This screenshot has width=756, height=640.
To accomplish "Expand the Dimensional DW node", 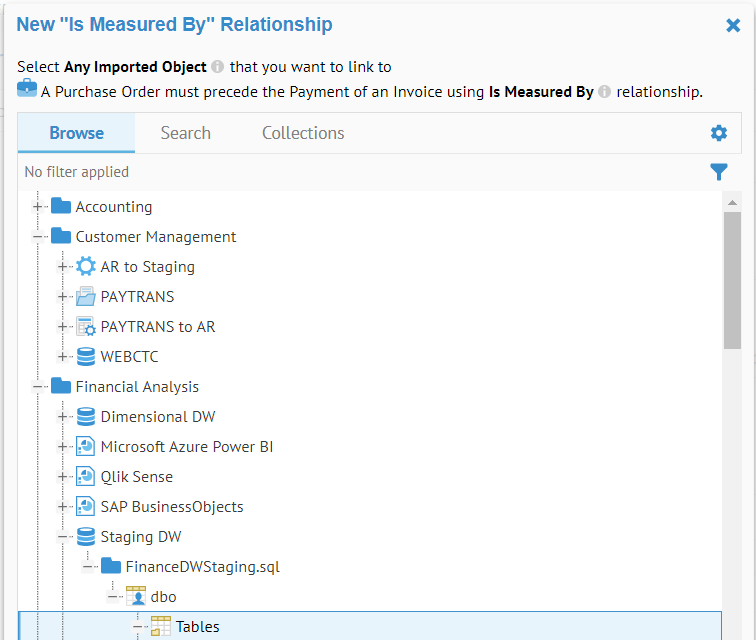I will (63, 417).
